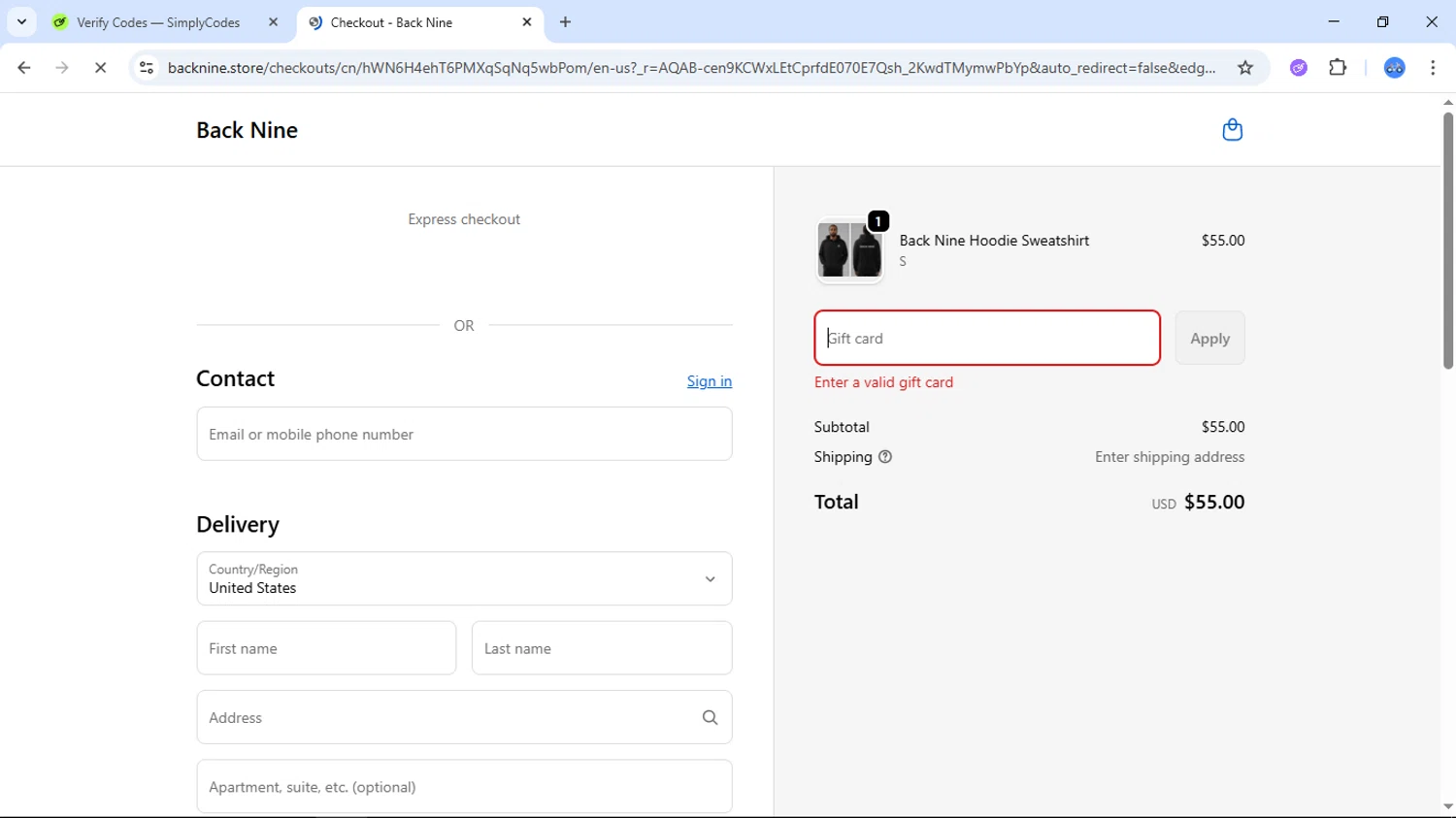Click the Delivery heading
The image size is (1456, 818).
click(x=238, y=524)
